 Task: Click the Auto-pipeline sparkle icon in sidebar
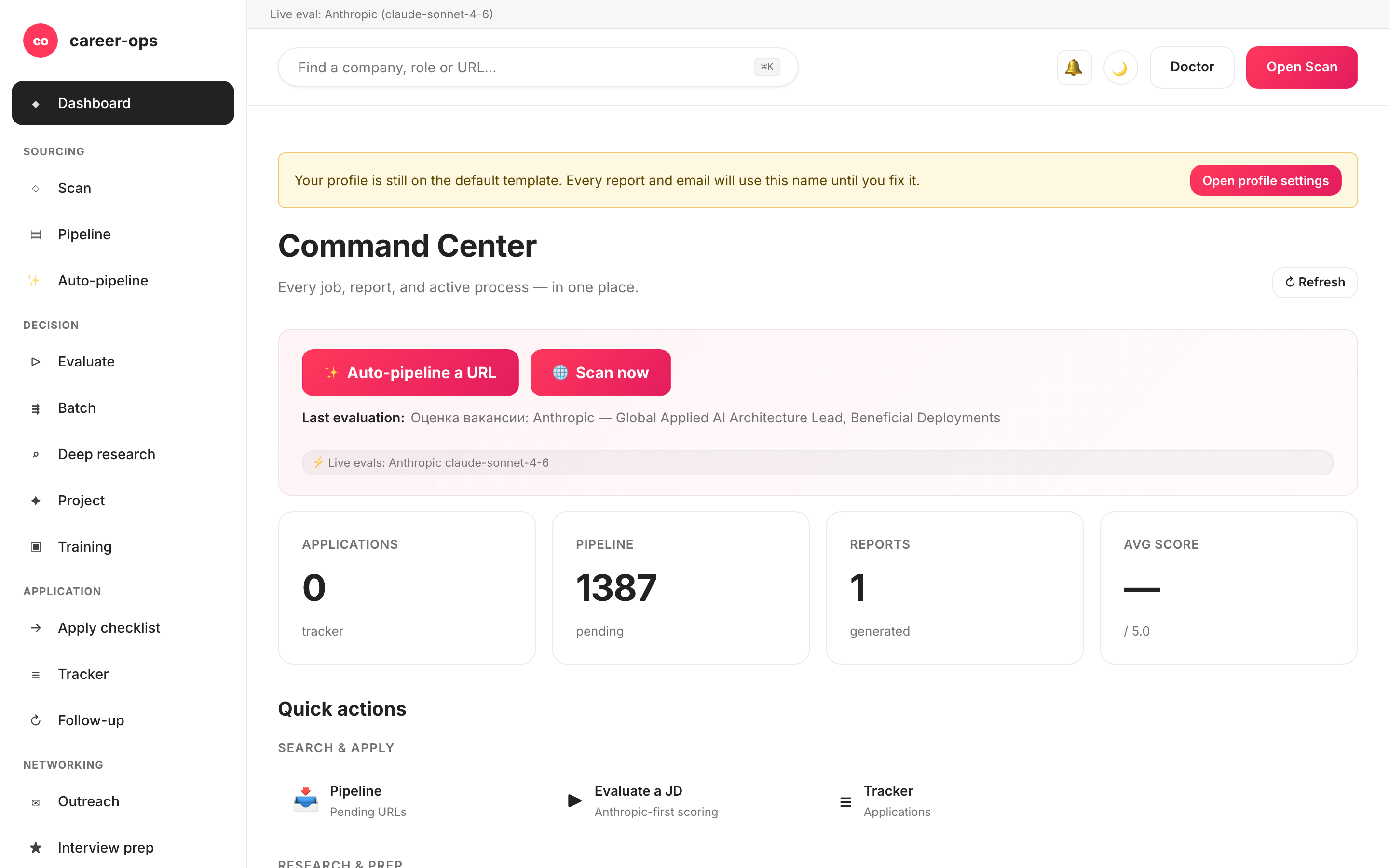click(34, 281)
